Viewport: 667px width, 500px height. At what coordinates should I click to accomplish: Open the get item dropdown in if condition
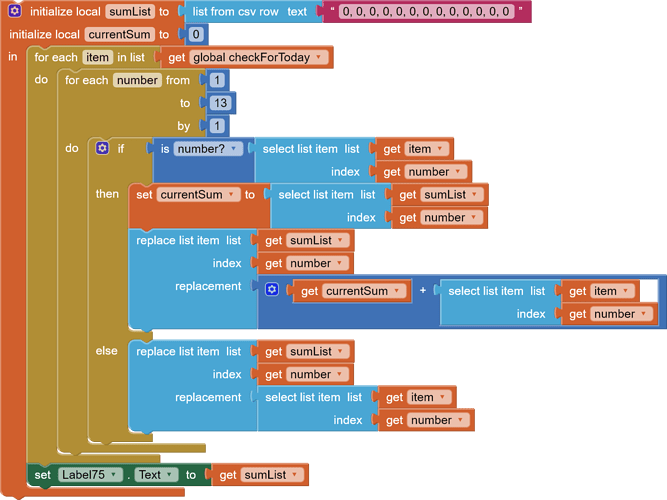(x=440, y=149)
